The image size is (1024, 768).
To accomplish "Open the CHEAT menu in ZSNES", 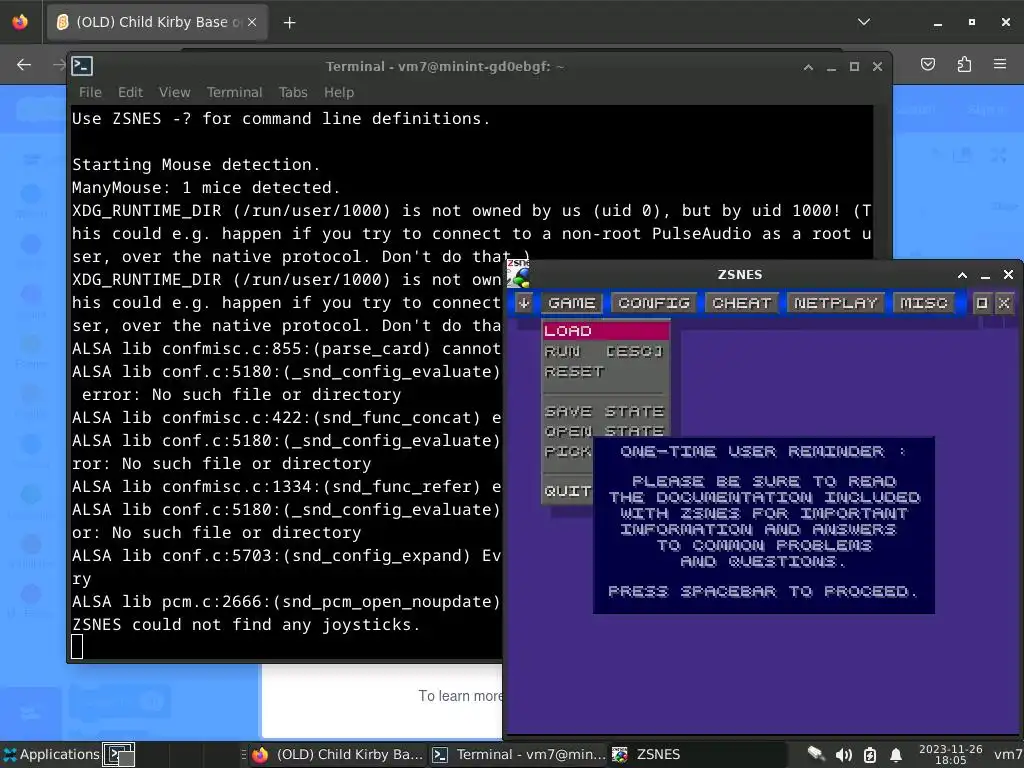I will point(741,303).
